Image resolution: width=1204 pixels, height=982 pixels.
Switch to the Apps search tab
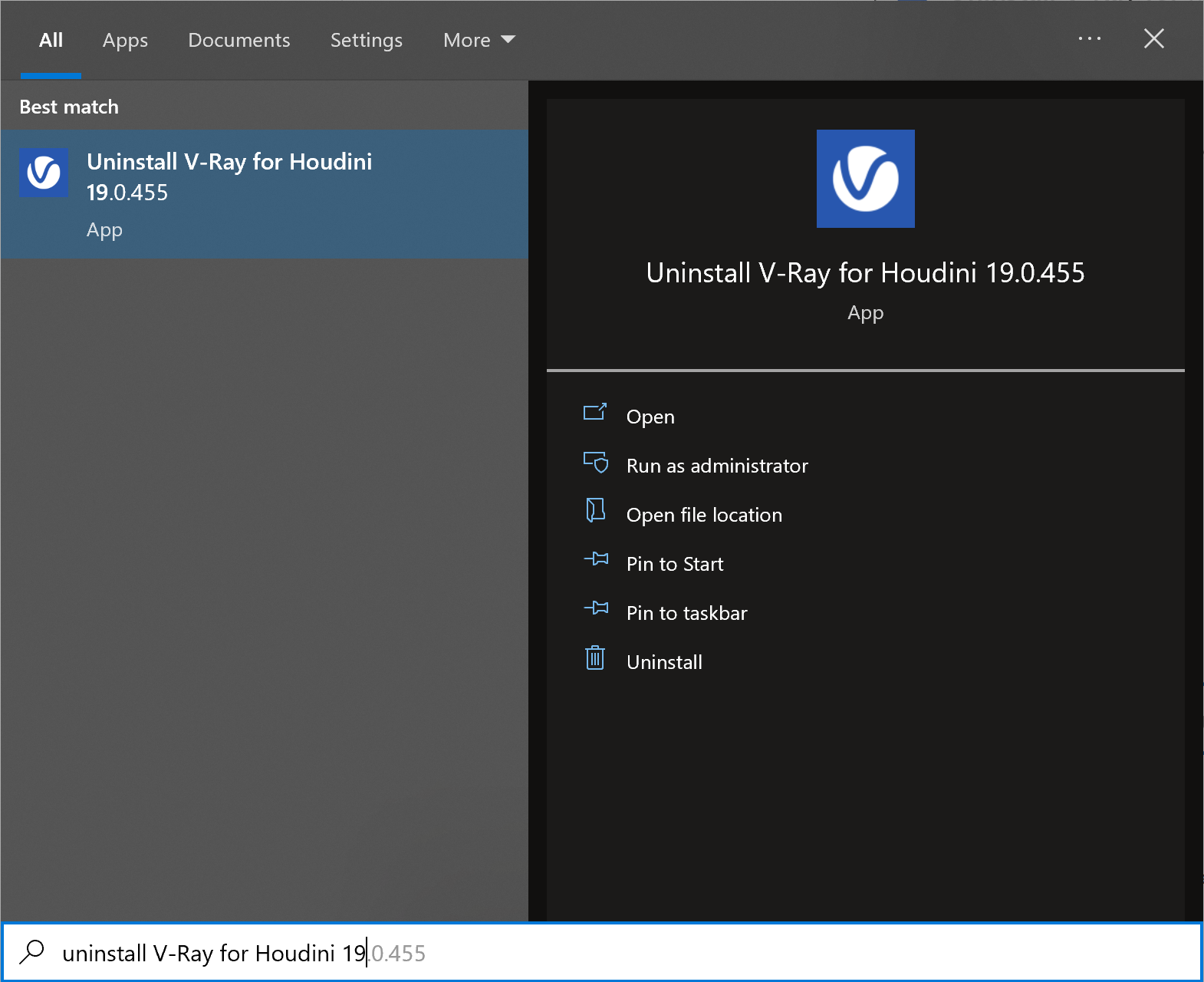(125, 40)
